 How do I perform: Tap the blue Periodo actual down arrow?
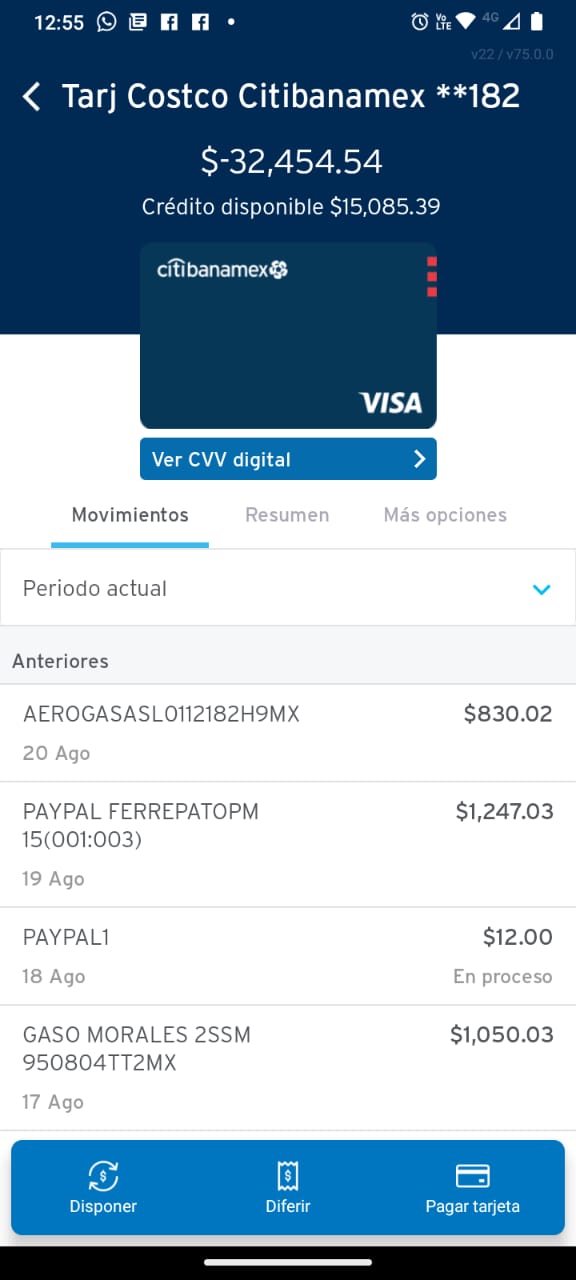click(x=542, y=589)
